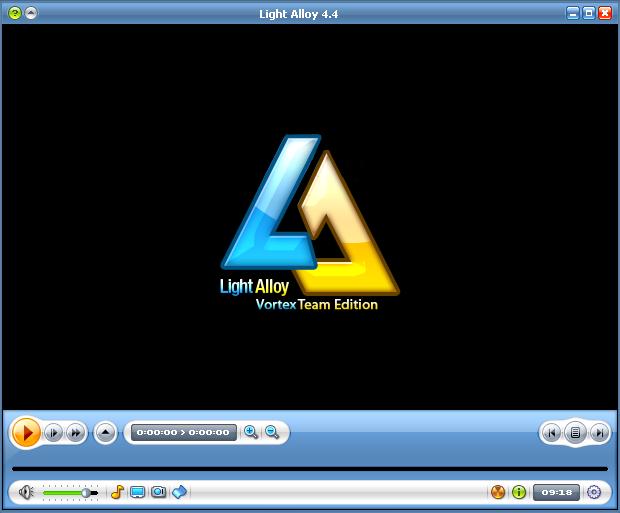Click the zoom in magnifier icon
620x513 pixels.
[x=251, y=432]
